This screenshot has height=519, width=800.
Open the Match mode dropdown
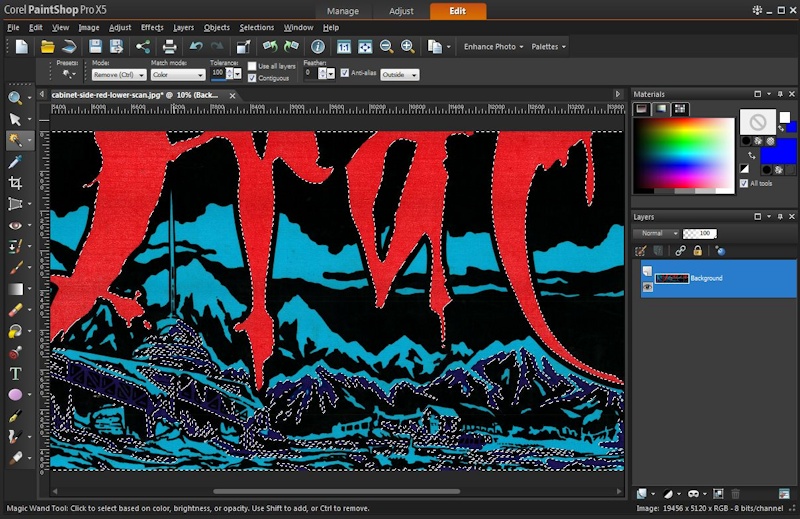(178, 75)
